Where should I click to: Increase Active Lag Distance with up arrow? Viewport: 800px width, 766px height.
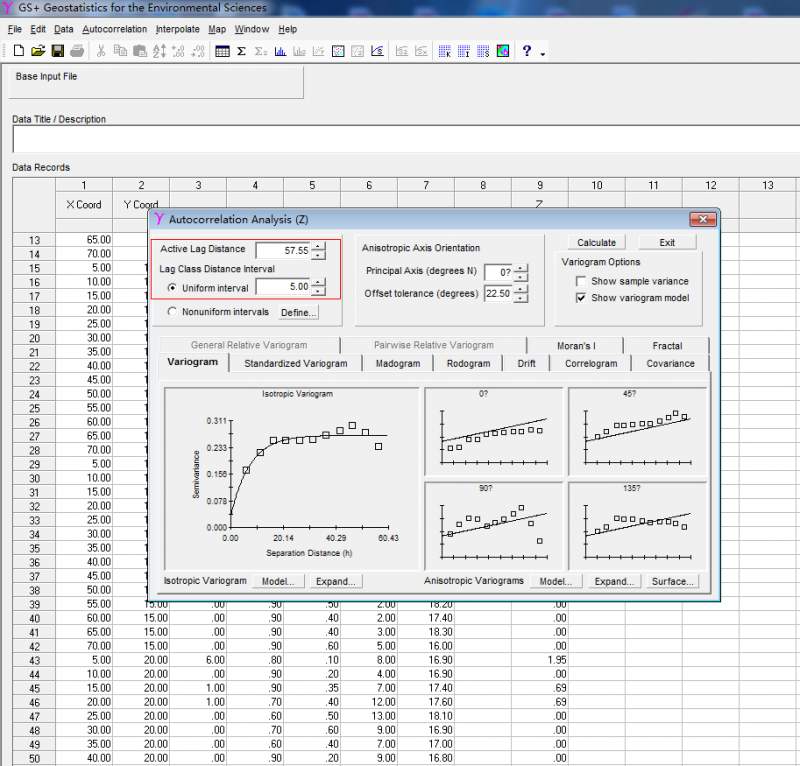(x=318, y=245)
